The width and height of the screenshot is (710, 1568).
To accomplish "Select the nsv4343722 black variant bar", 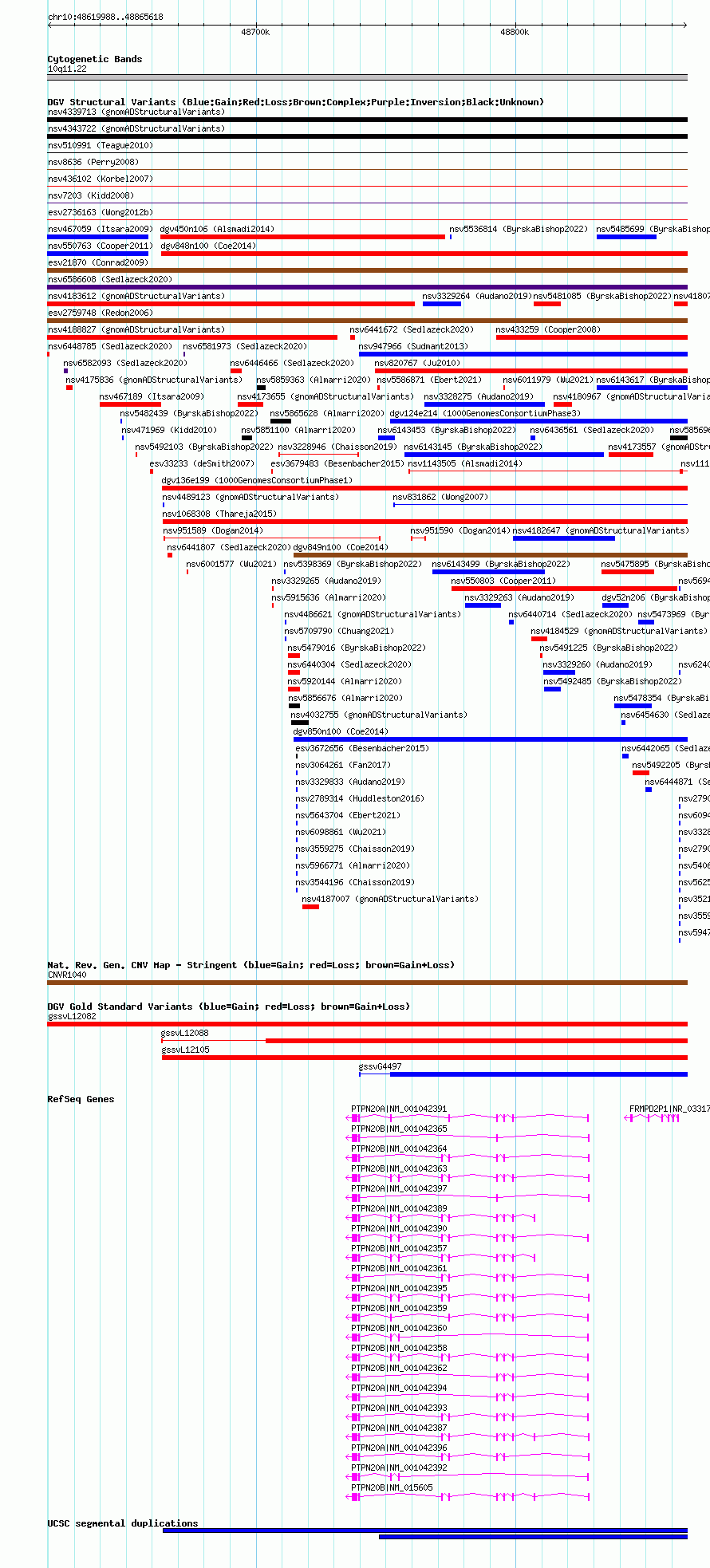I will point(367,136).
